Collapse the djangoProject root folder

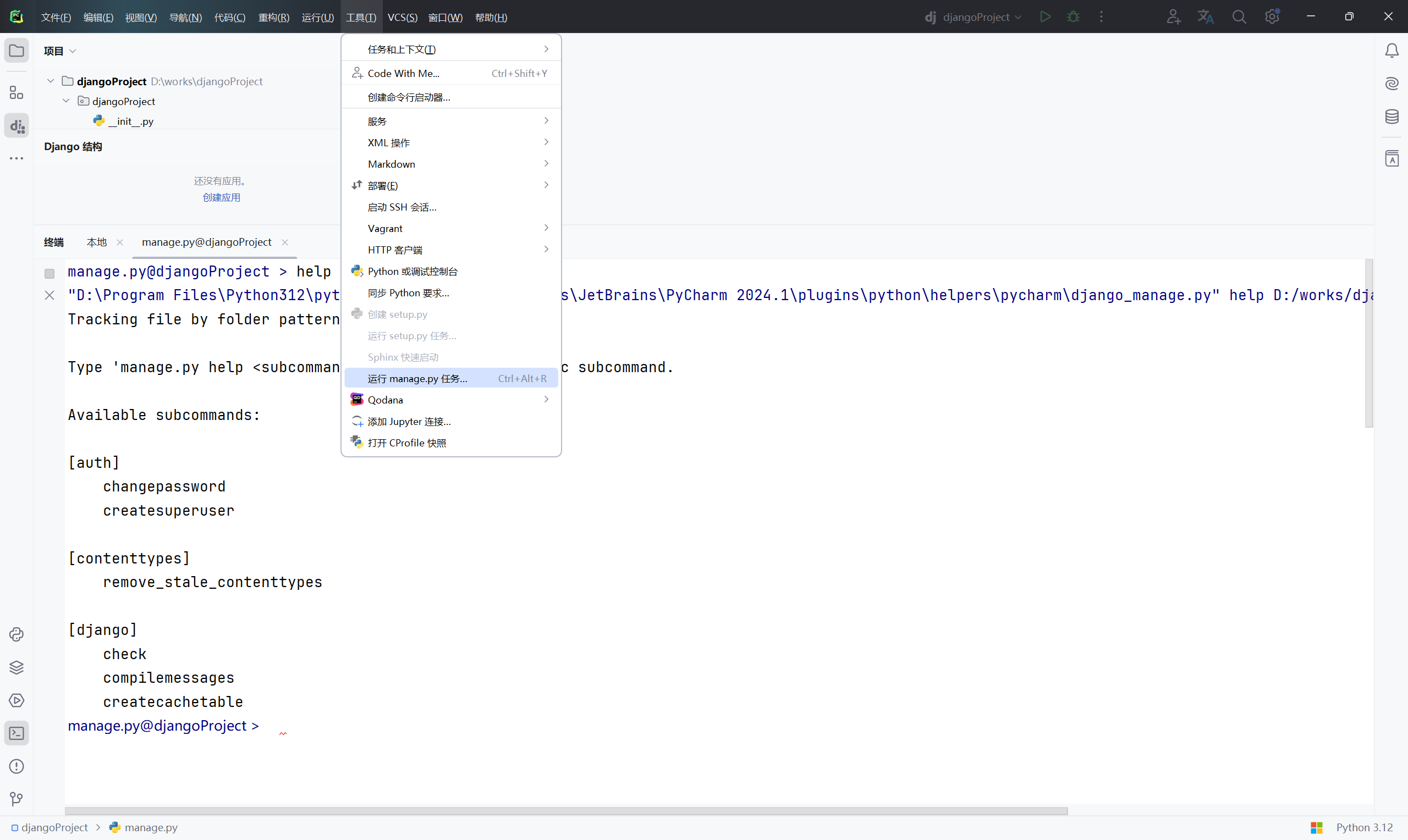51,81
